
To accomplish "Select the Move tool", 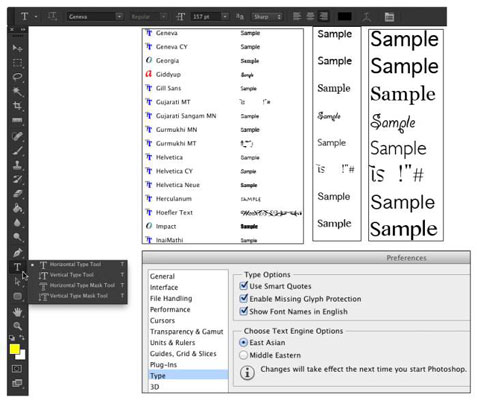I will point(17,48).
